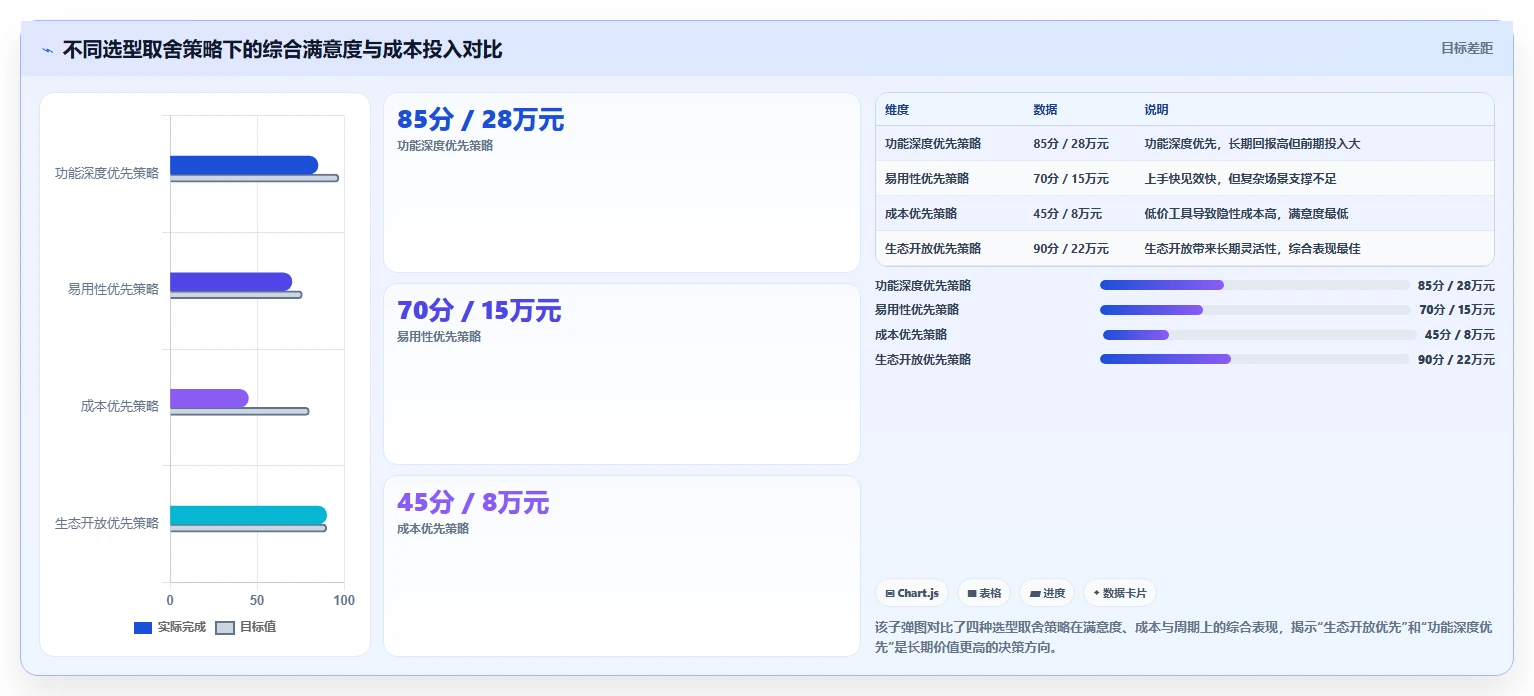Click table data cell 45分 / 8万元
This screenshot has height=696, width=1534.
1067,214
